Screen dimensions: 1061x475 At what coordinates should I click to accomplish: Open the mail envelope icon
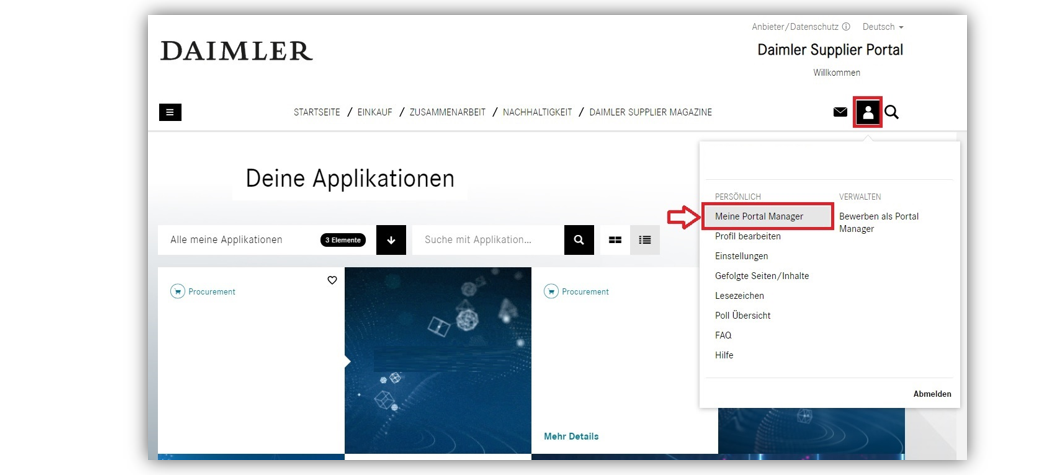[x=840, y=112]
